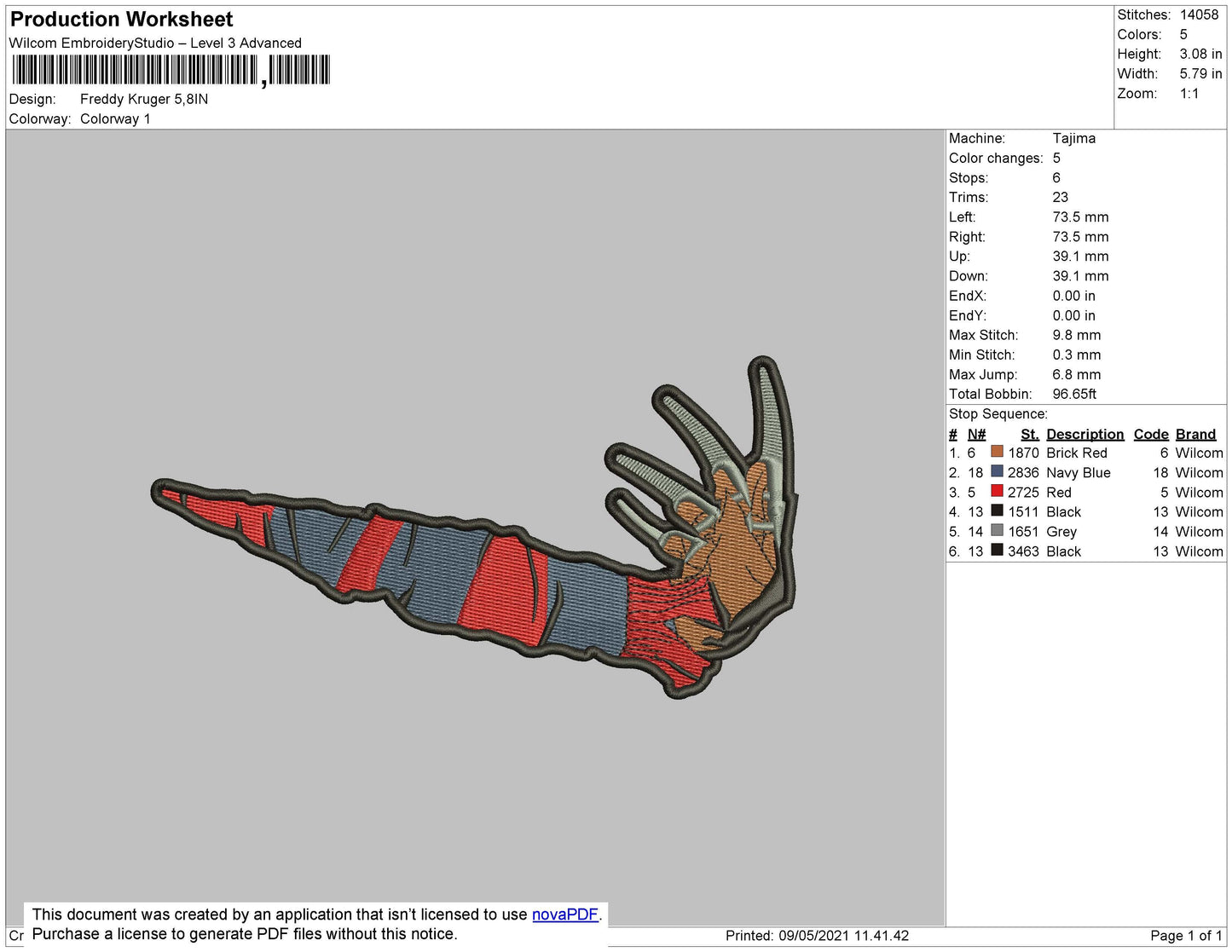Click the 'Grey' description text
This screenshot has height=952, width=1232.
tap(1061, 531)
